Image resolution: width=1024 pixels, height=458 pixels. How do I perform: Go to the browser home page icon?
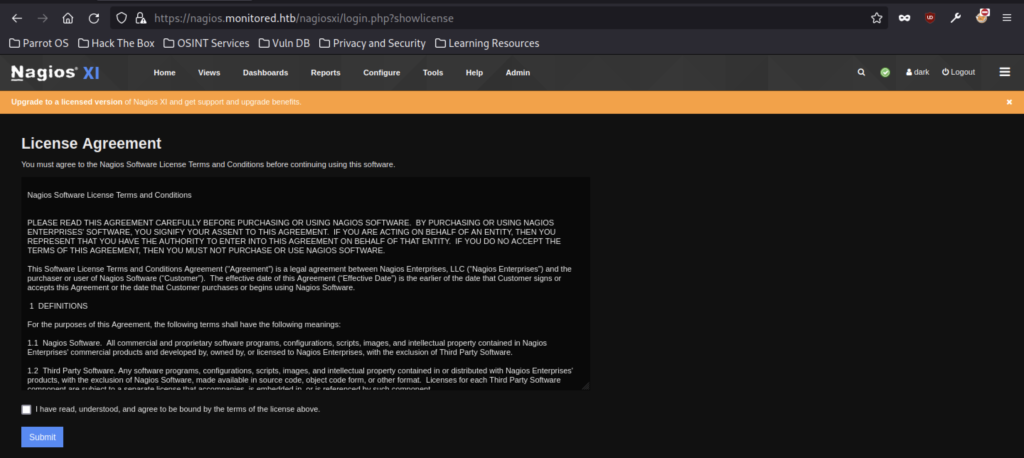[68, 18]
